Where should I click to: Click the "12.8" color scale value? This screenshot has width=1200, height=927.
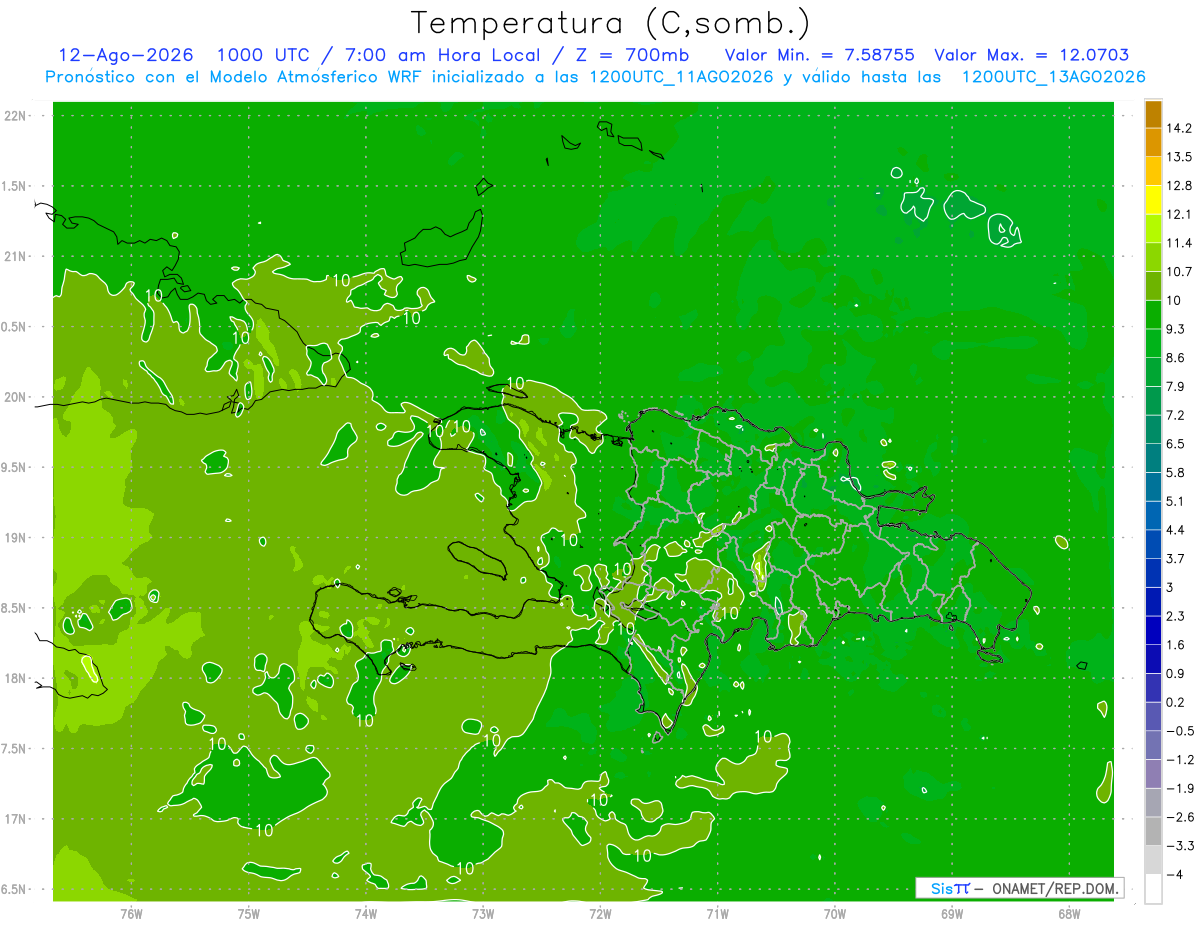tap(1179, 186)
